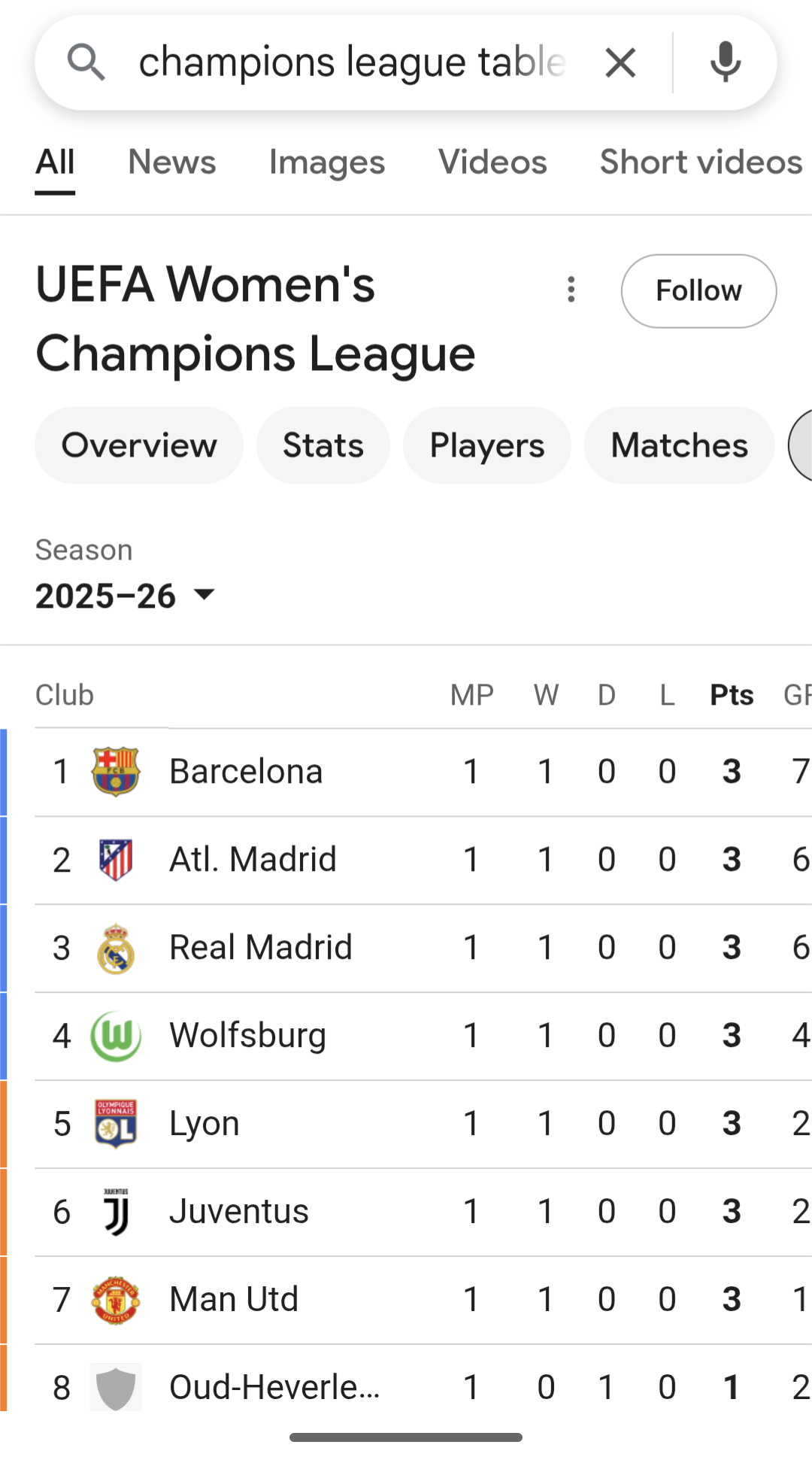812x1463 pixels.
Task: Tap the Barcelona club crest
Action: [116, 772]
